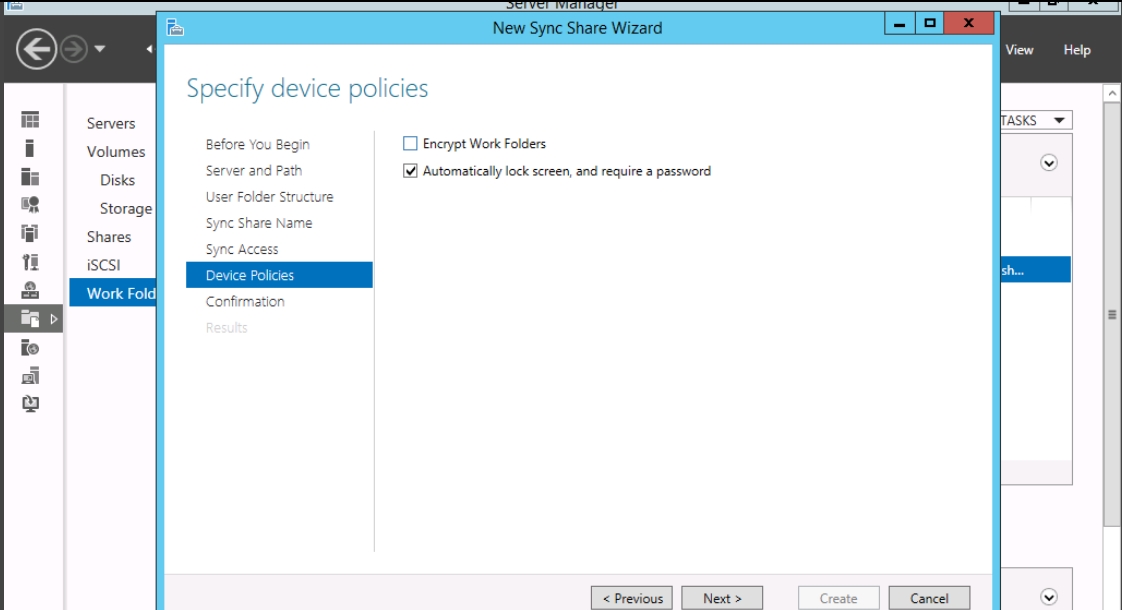This screenshot has height=610, width=1122.
Task: Click the wizard icon in the title bar
Action: tap(175, 28)
